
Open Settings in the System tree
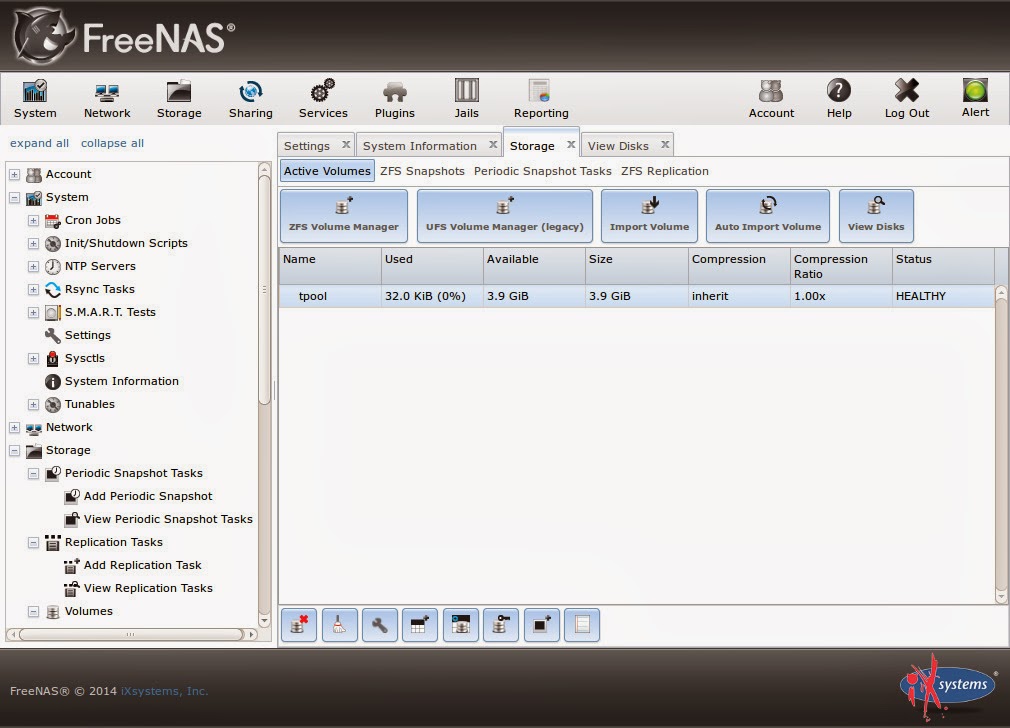[78, 335]
